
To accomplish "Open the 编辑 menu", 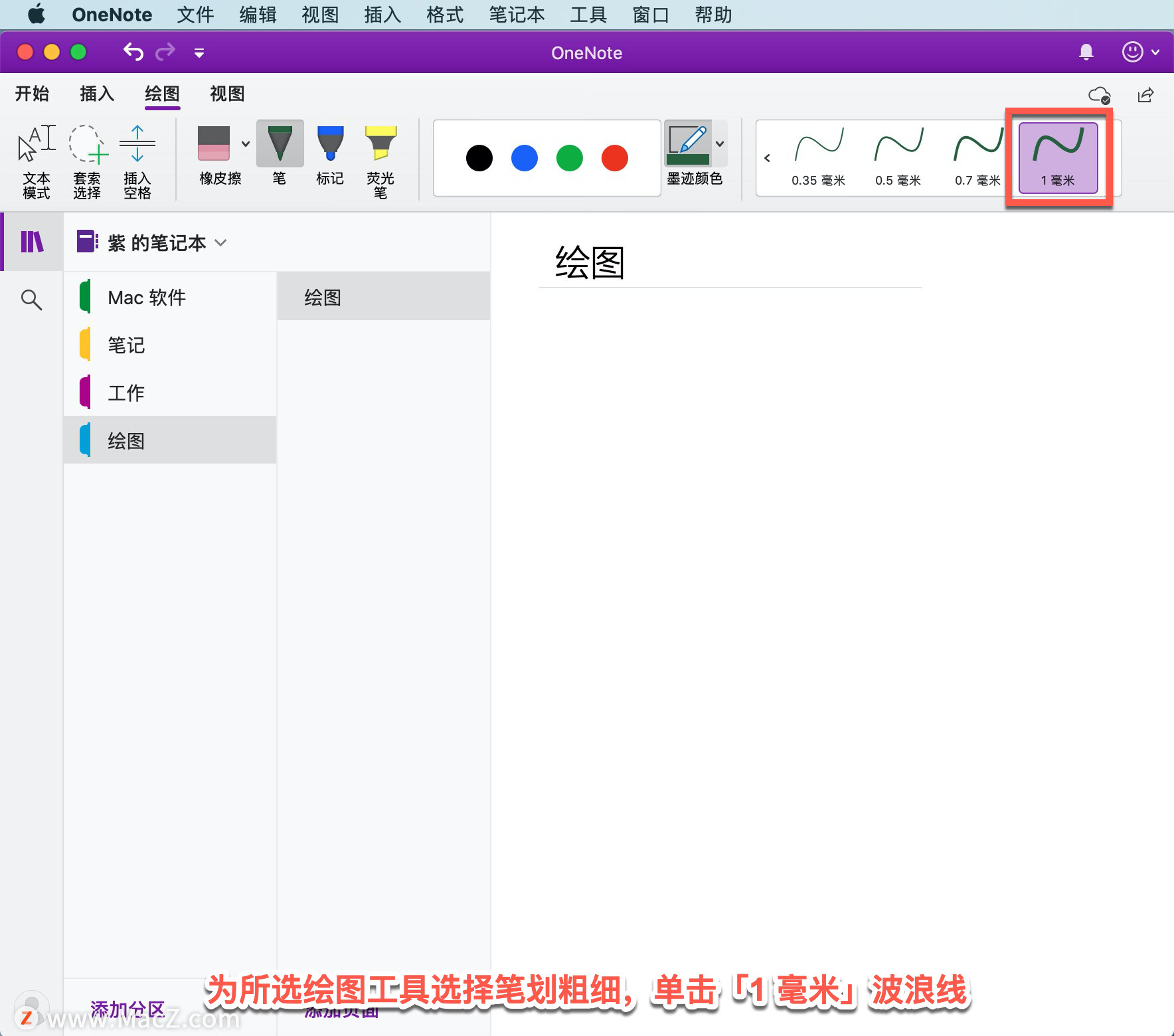I will (258, 15).
